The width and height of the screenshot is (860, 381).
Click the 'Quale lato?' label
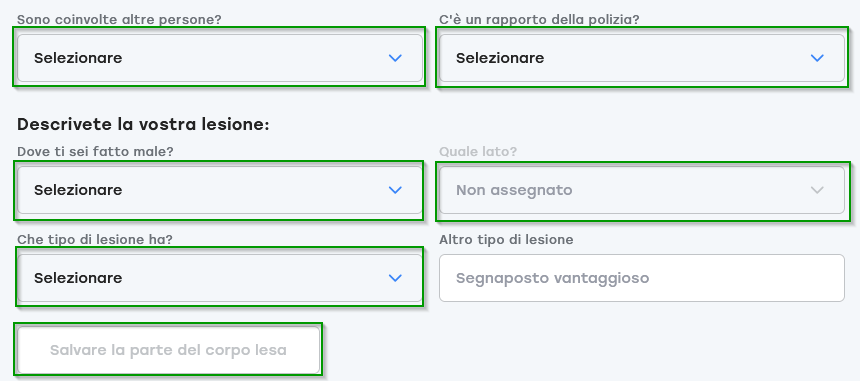pyautogui.click(x=478, y=152)
